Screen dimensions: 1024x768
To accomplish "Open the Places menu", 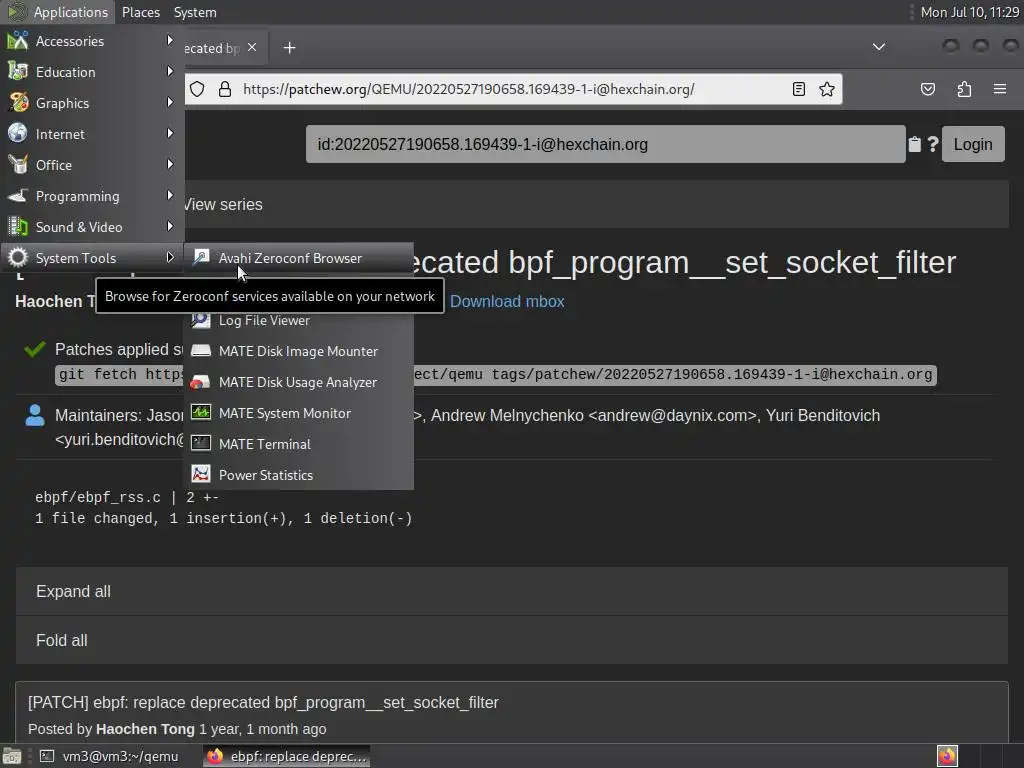I will tap(140, 12).
